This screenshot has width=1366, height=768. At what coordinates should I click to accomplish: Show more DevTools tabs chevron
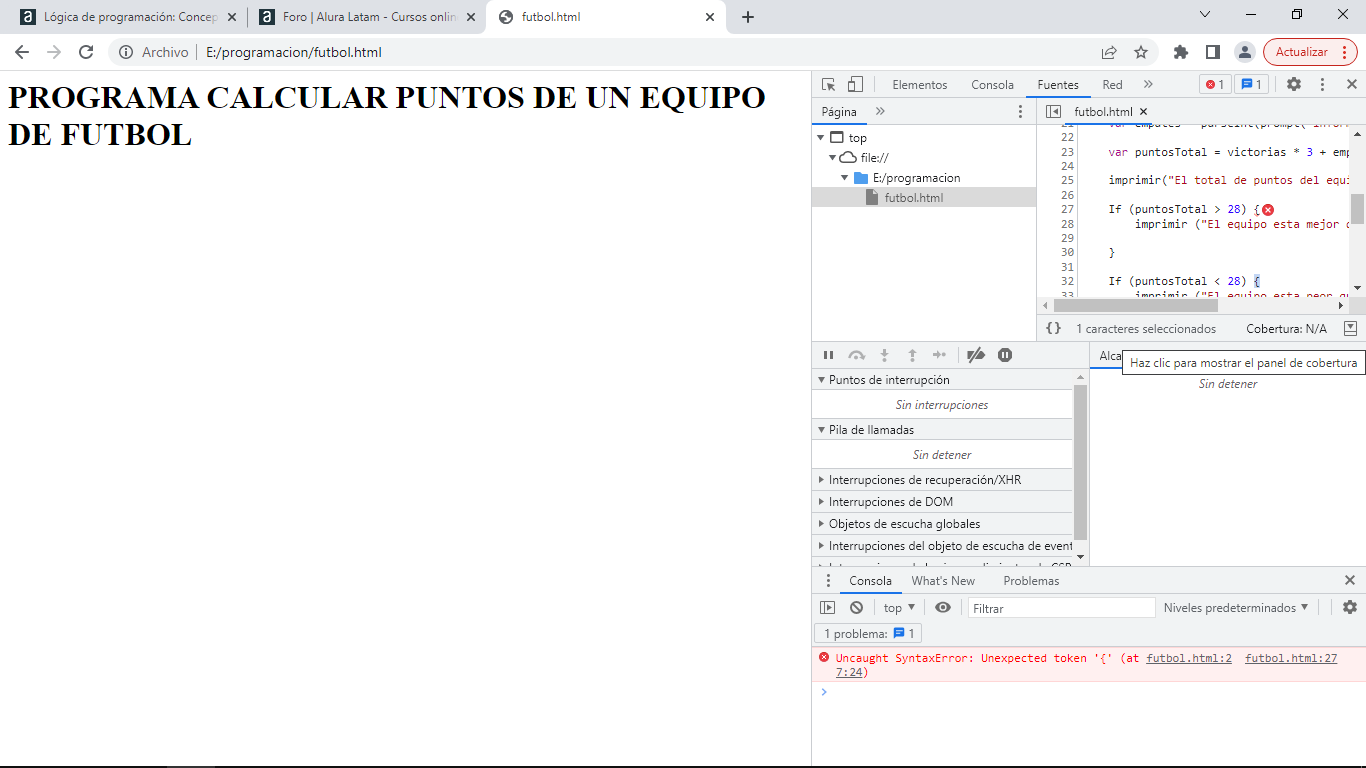pyautogui.click(x=1148, y=85)
